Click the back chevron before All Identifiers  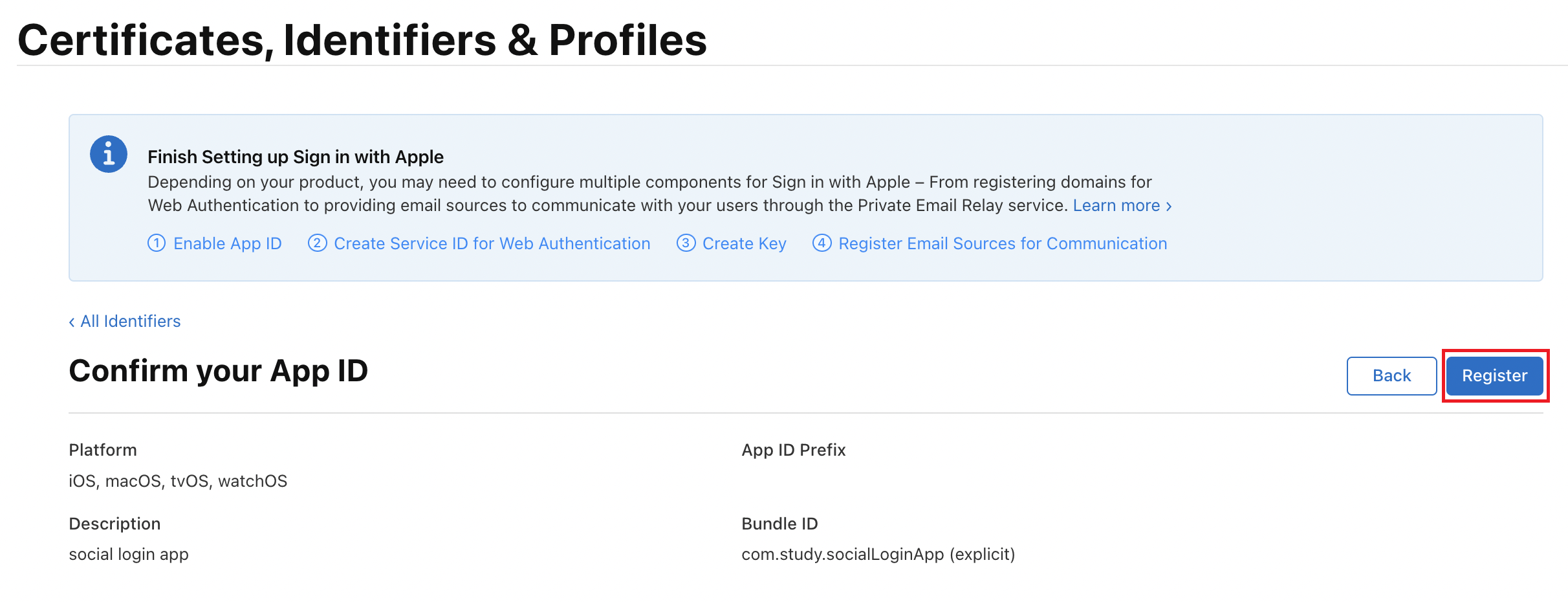(x=72, y=322)
